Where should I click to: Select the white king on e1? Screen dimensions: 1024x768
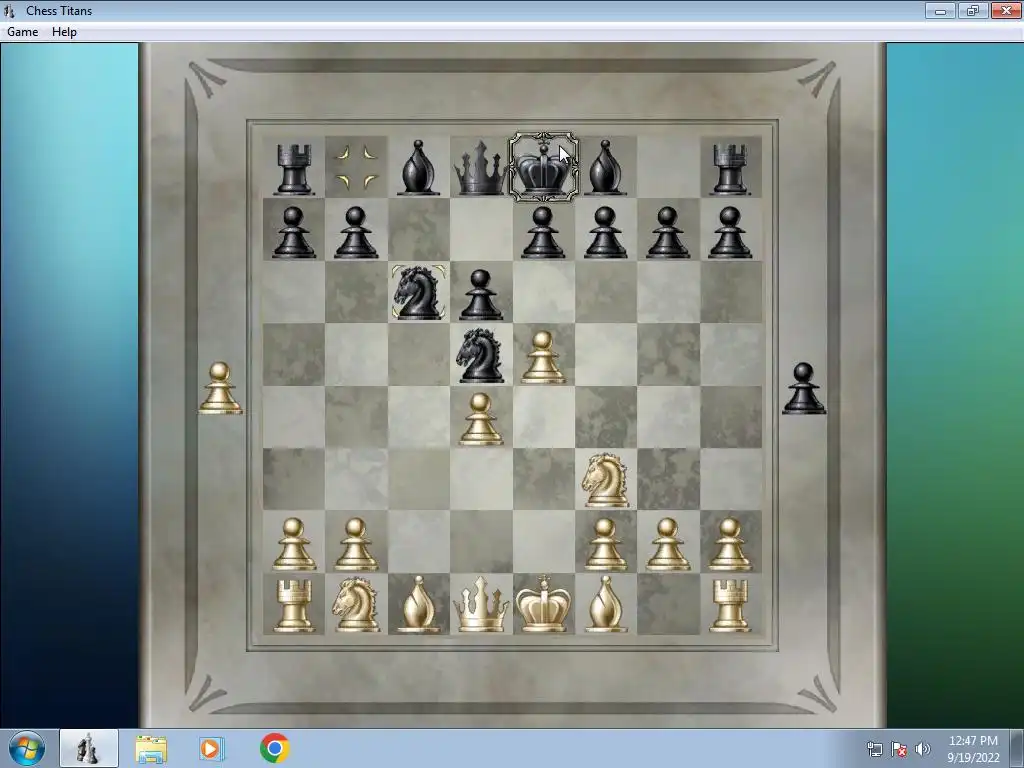coord(543,603)
